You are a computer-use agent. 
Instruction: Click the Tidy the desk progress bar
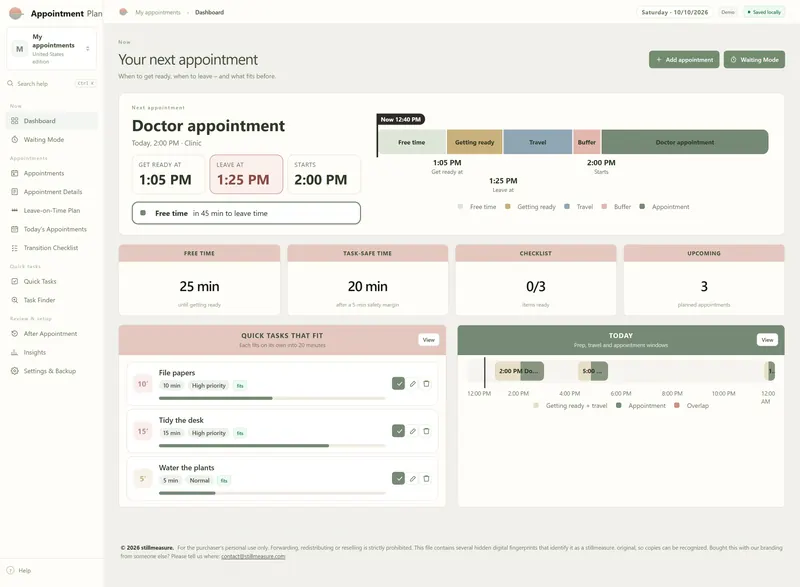point(272,446)
